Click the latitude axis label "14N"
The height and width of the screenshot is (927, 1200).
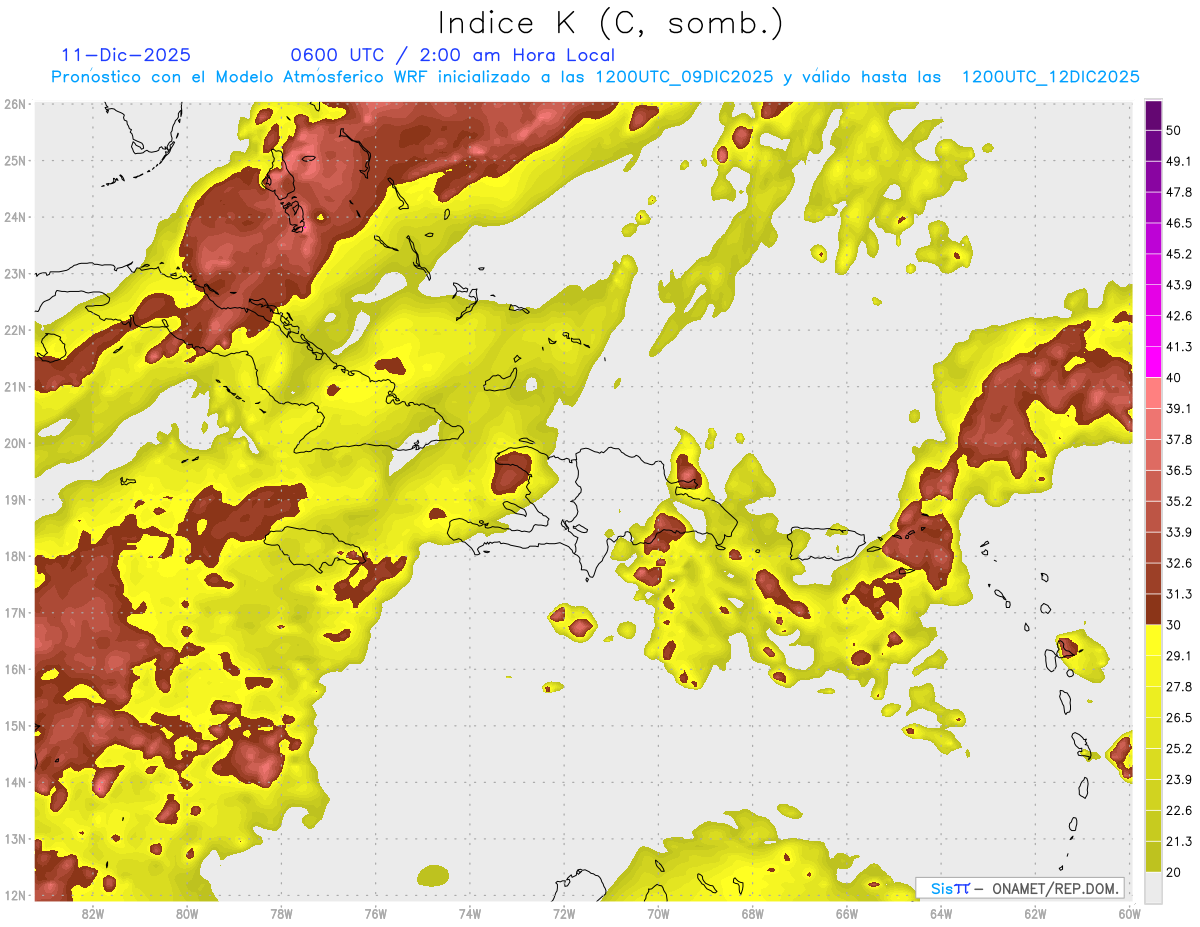(x=15, y=781)
